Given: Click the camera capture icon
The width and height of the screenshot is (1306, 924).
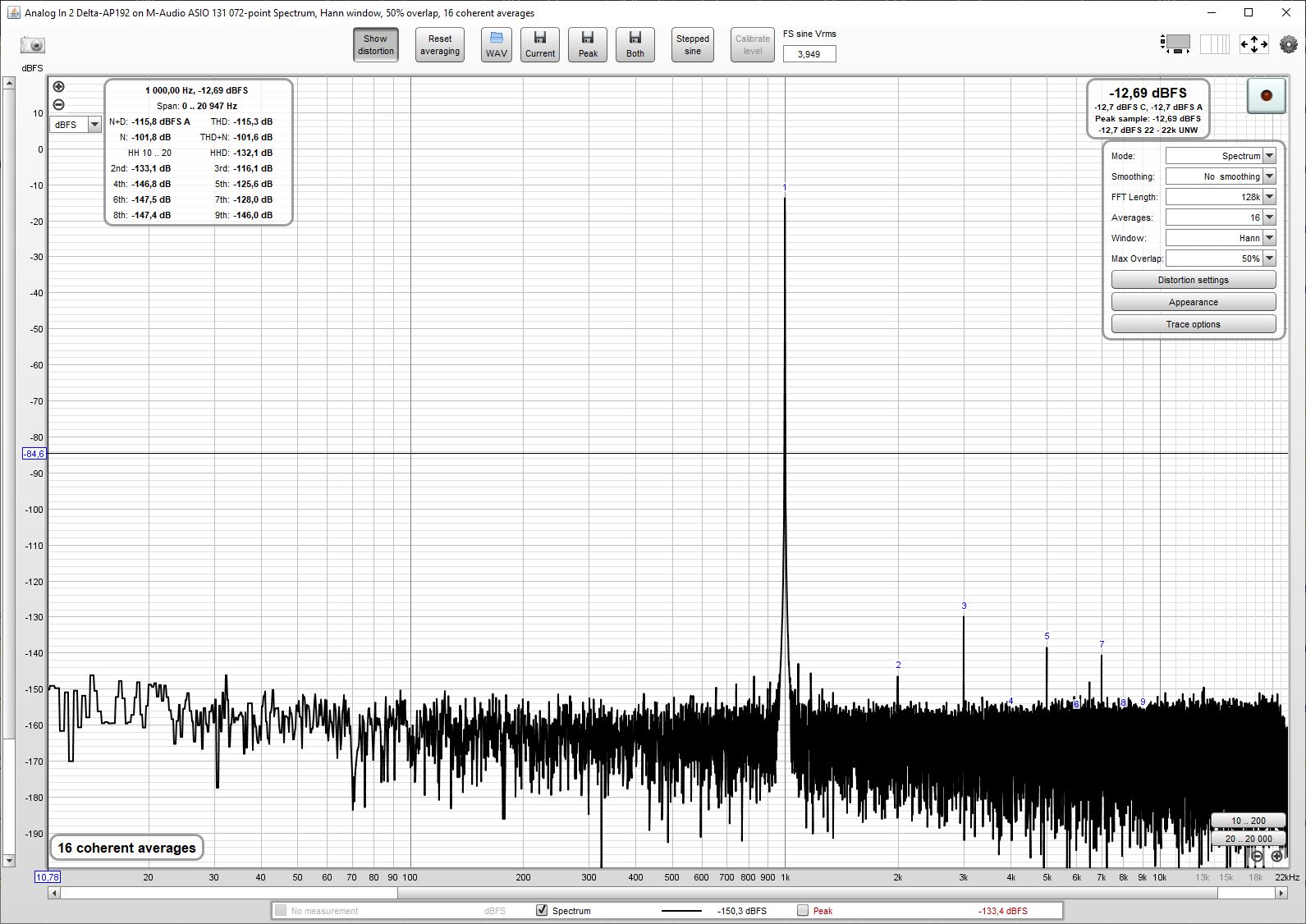Looking at the screenshot, I should [33, 45].
